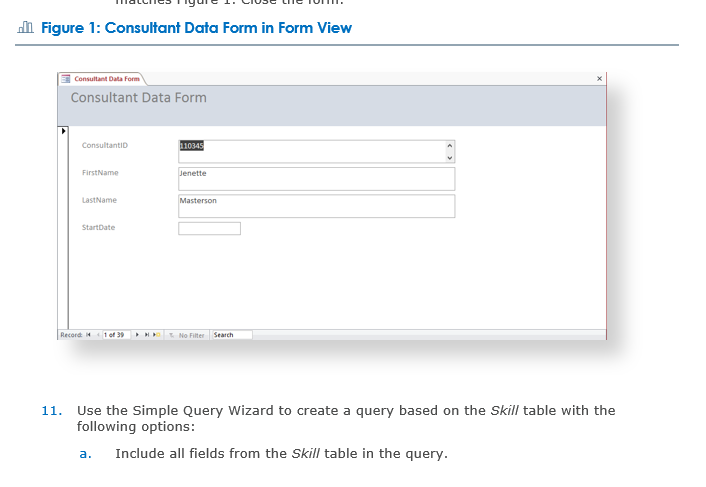
Task: Create a new blank record
Action: (x=157, y=334)
